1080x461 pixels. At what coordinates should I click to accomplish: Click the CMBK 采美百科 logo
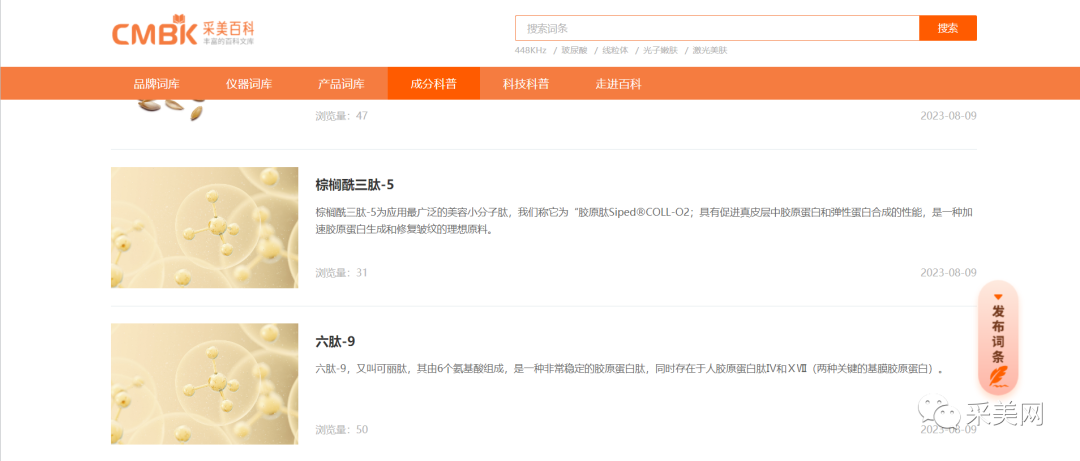click(x=183, y=30)
